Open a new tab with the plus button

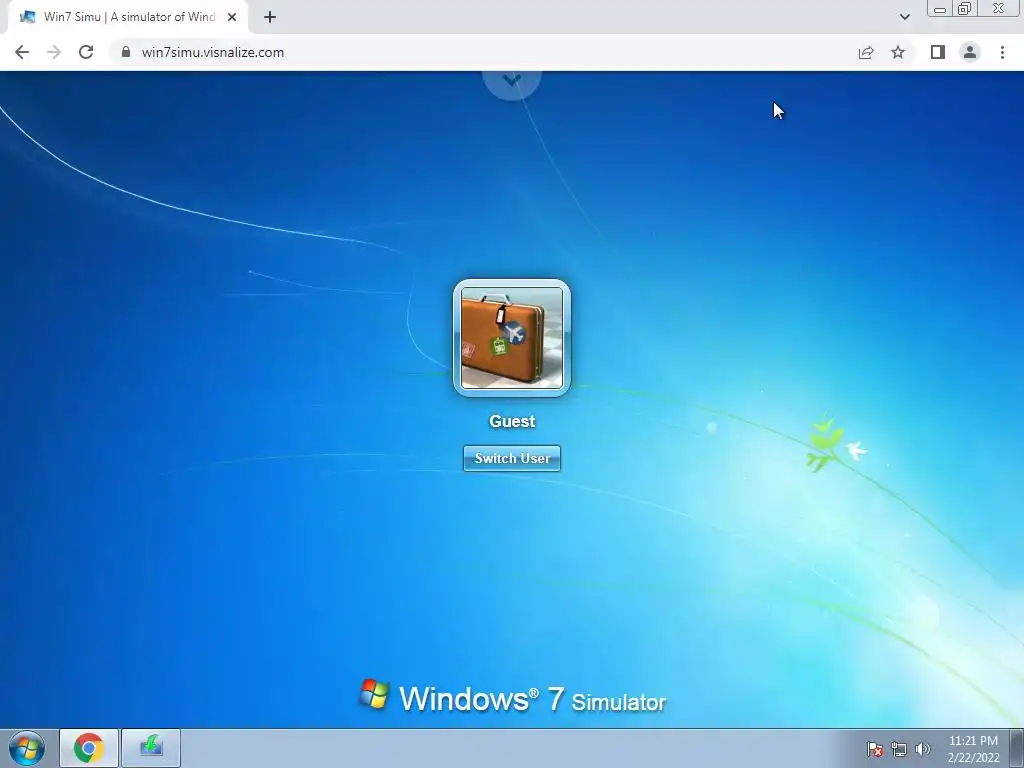coord(270,17)
